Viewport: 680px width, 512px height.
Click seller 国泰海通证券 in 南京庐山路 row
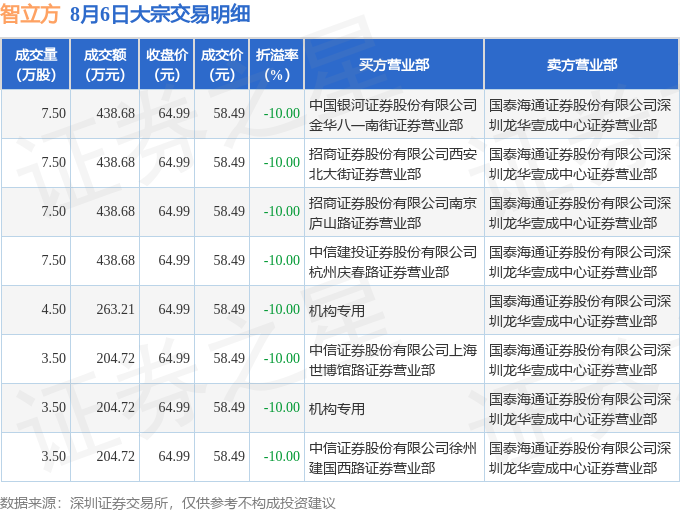tap(580, 213)
